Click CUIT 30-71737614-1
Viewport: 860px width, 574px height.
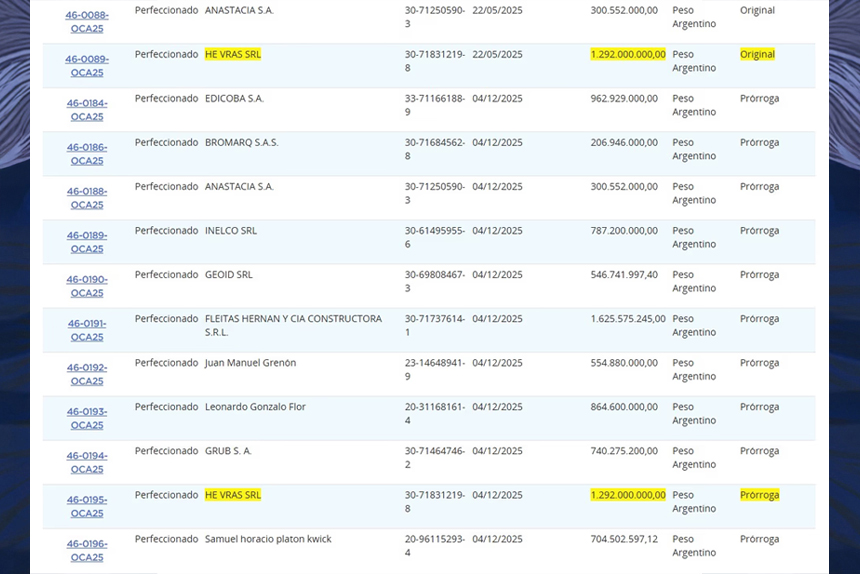coord(435,326)
